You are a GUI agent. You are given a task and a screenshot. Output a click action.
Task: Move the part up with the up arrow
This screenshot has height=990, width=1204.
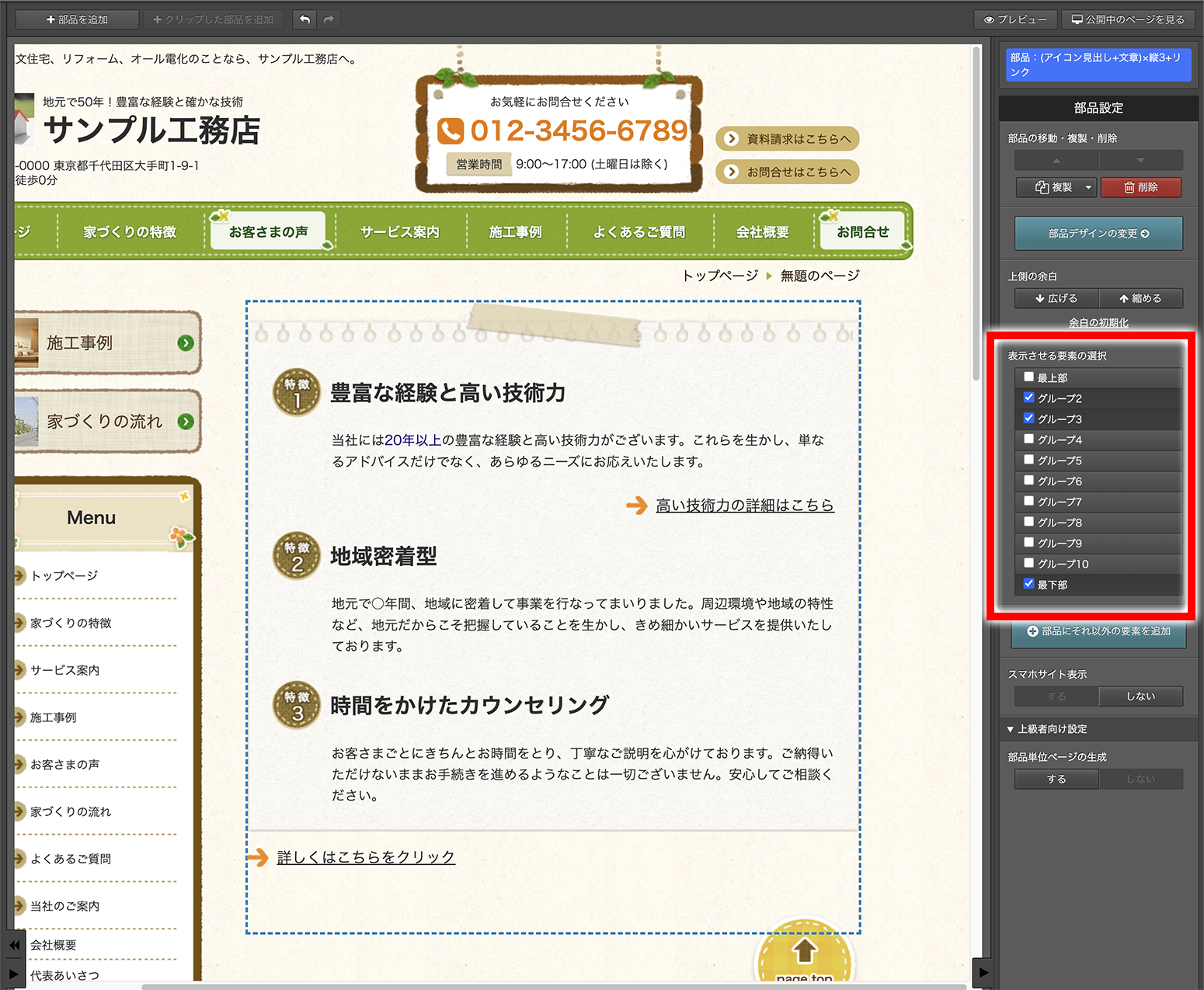[x=1056, y=161]
